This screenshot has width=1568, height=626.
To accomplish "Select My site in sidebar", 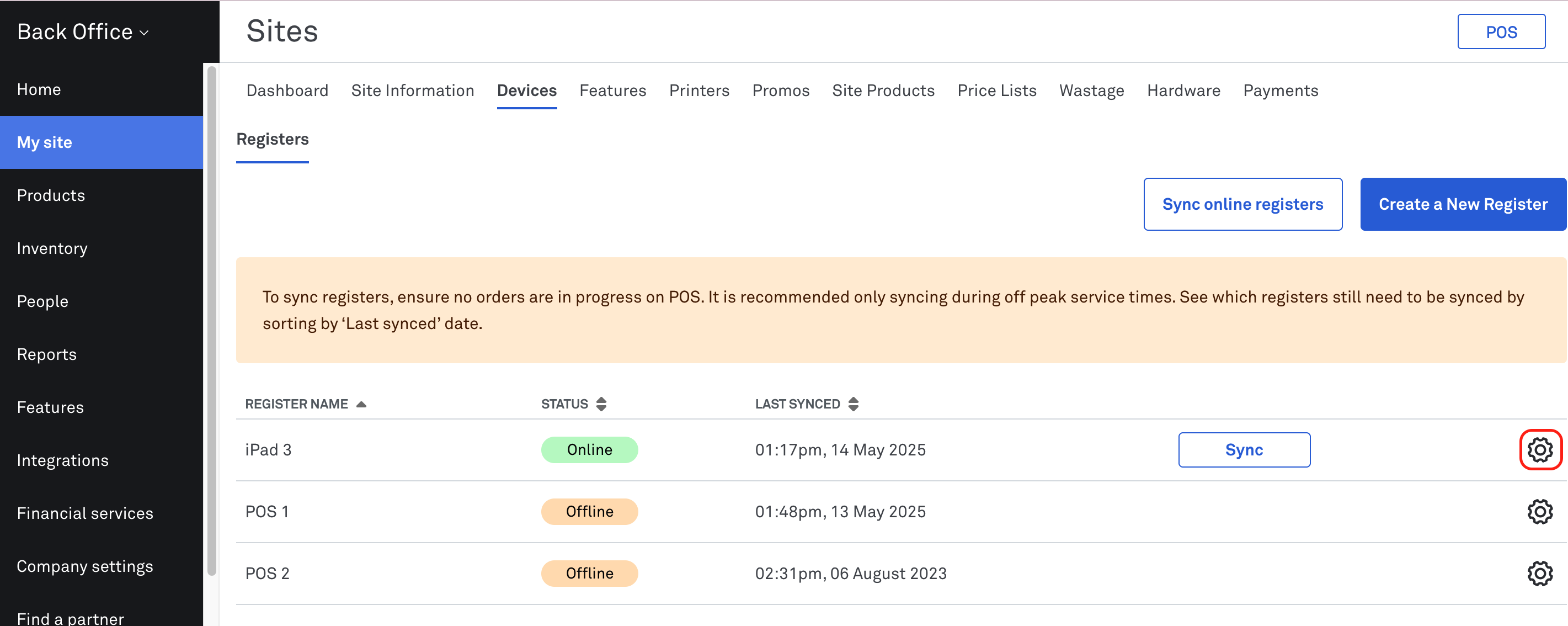I will coord(101,142).
